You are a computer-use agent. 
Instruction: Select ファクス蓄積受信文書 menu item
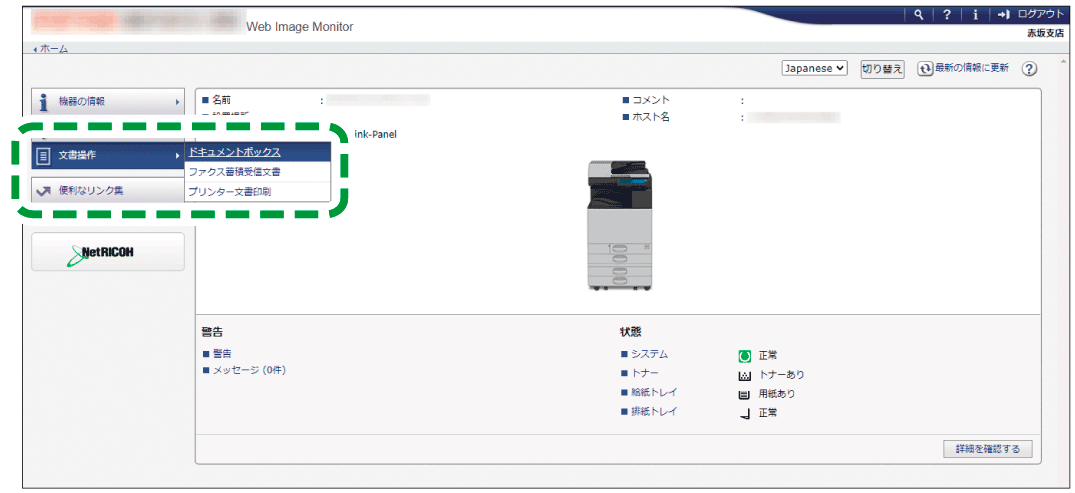[234, 172]
